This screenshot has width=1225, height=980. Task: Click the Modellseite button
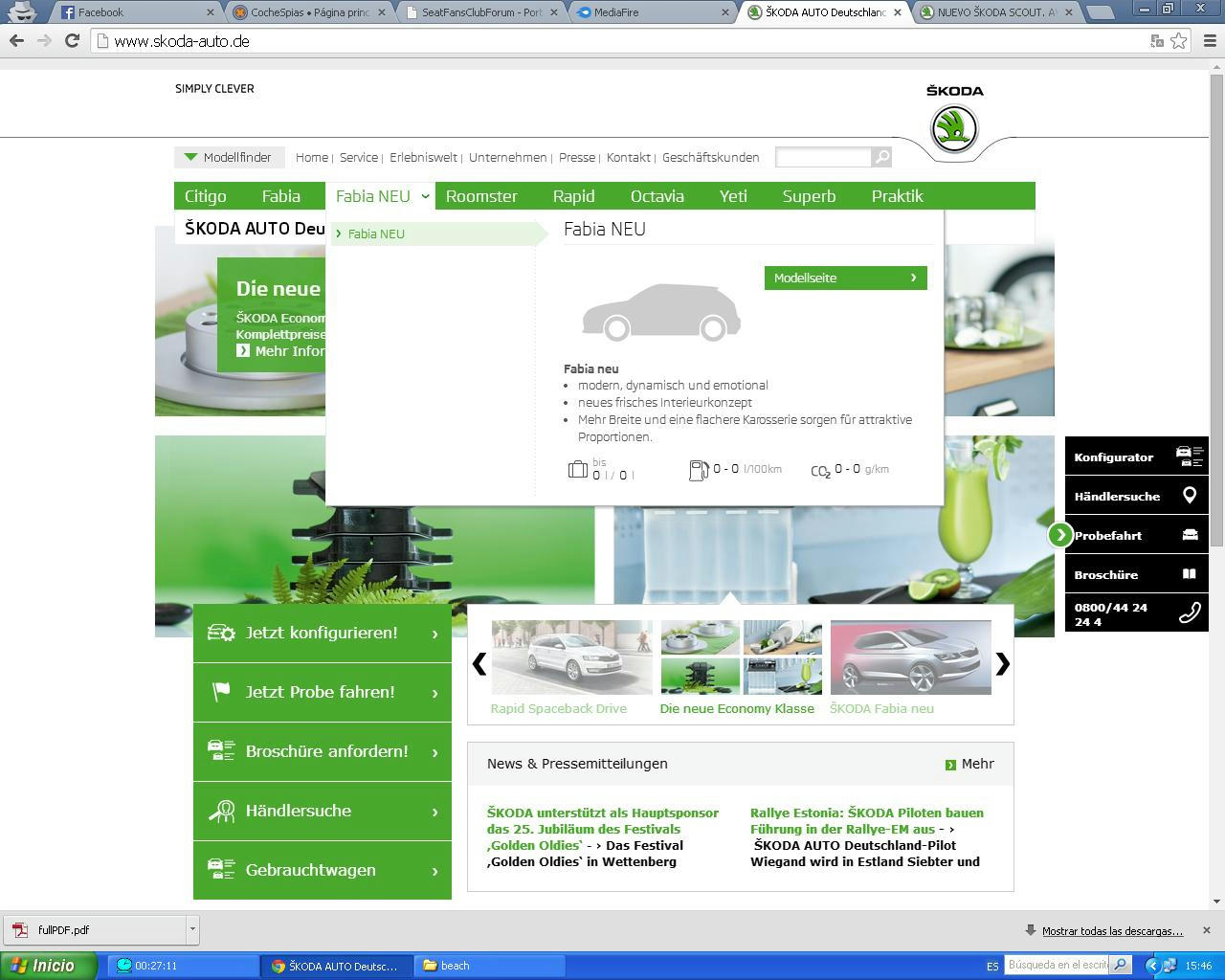(x=845, y=278)
